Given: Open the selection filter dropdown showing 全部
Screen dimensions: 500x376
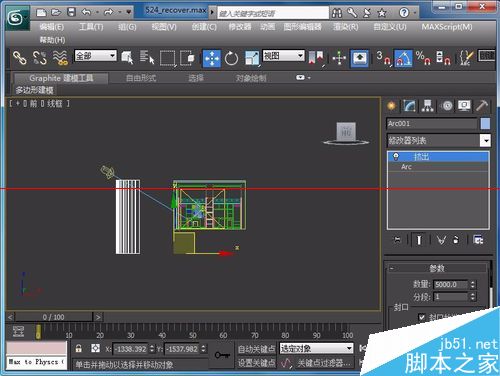Looking at the screenshot, I should (95, 55).
